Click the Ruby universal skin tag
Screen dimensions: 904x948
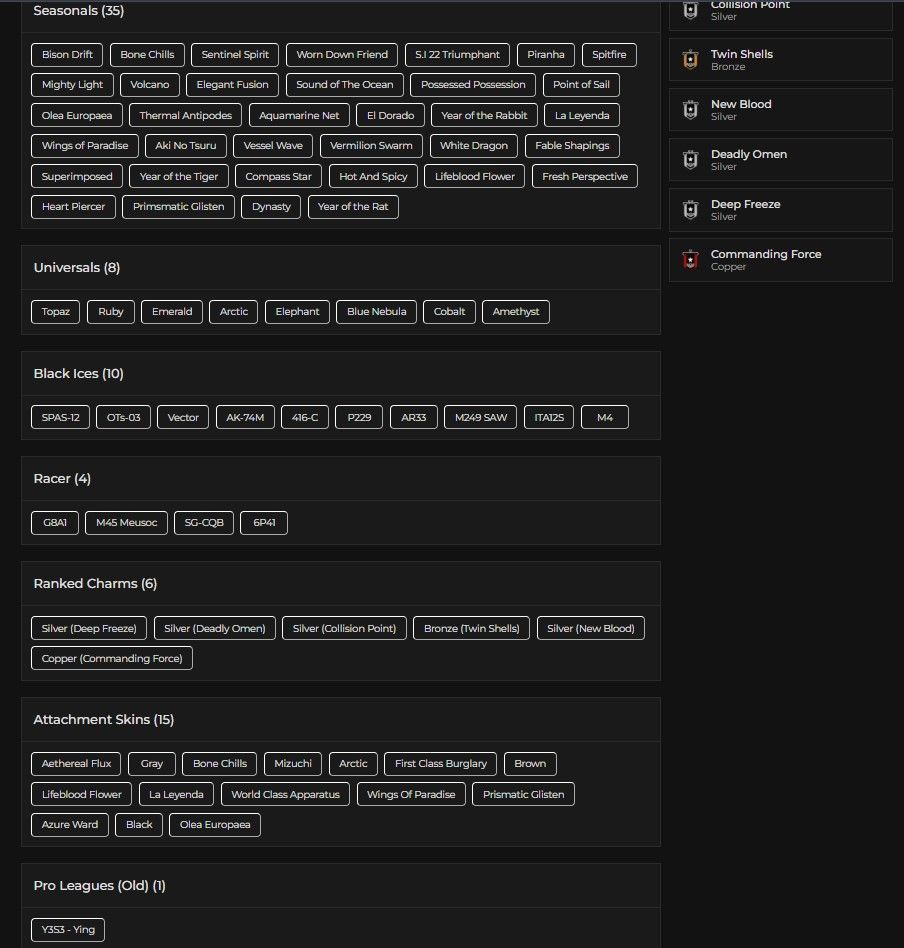point(111,312)
